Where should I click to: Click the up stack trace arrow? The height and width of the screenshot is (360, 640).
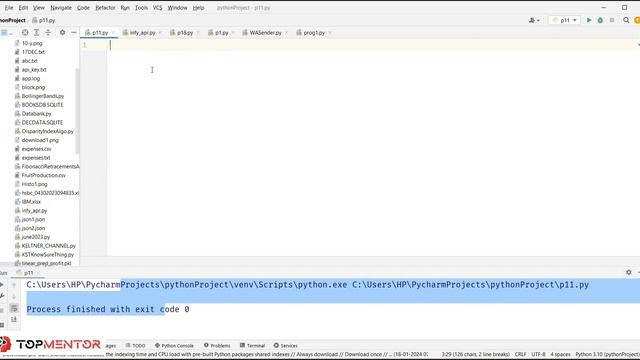(x=14, y=284)
